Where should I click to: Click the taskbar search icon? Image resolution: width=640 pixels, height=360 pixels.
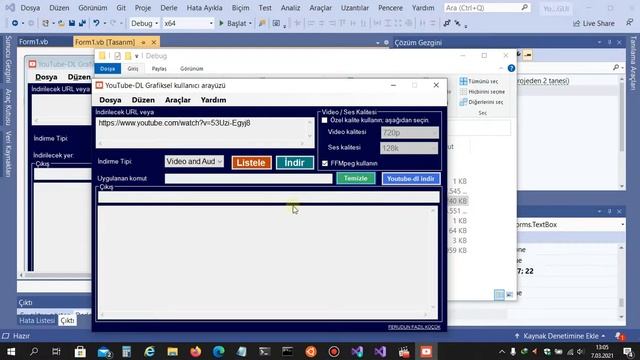pyautogui.click(x=34, y=351)
